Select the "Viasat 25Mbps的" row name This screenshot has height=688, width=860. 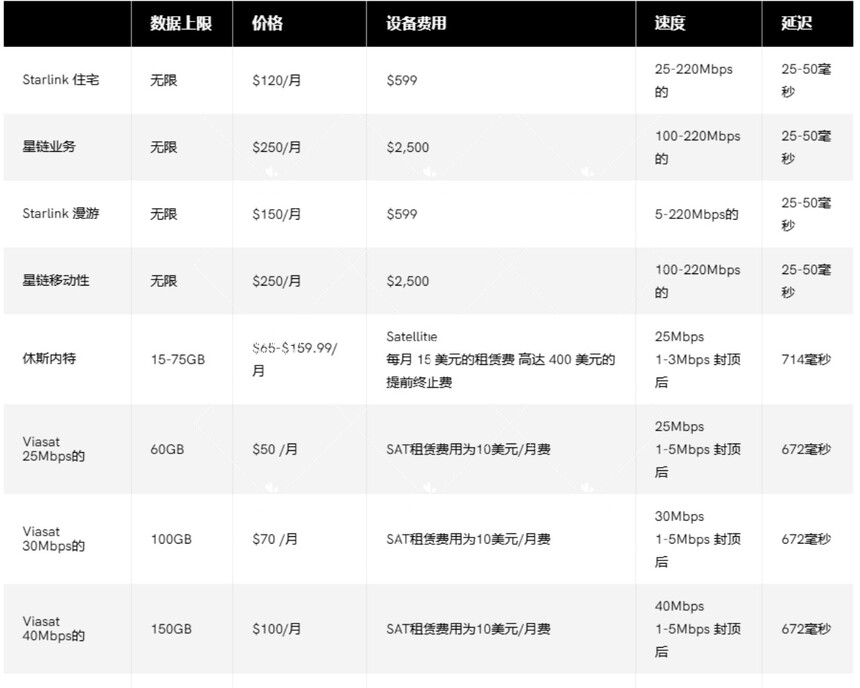(x=54, y=449)
